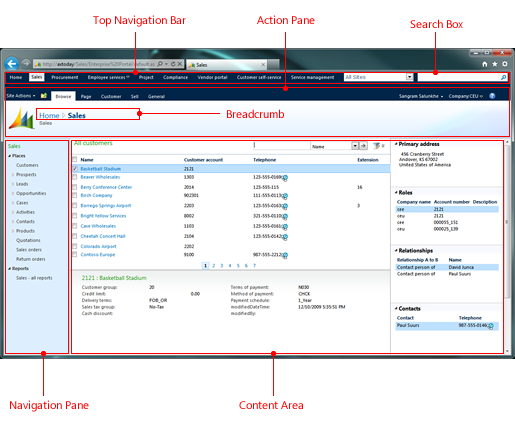Click the browser back arrow button
This screenshot has height=421, width=515.
click(12, 64)
